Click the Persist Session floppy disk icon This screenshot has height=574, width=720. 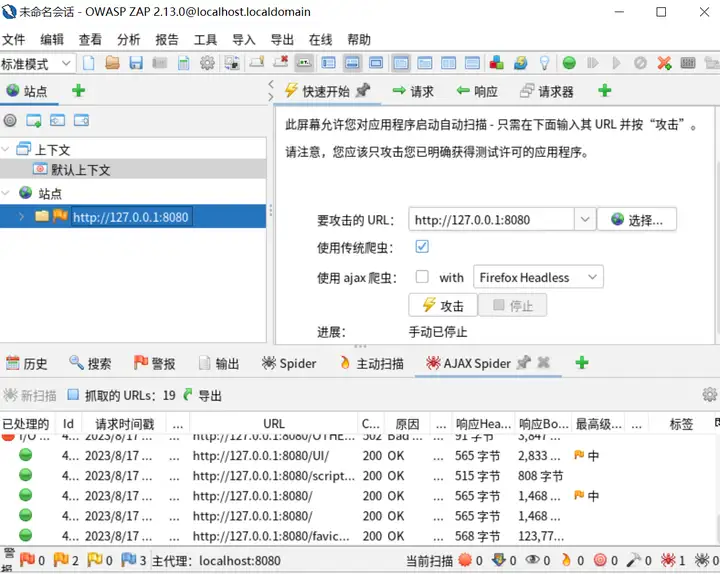(136, 62)
